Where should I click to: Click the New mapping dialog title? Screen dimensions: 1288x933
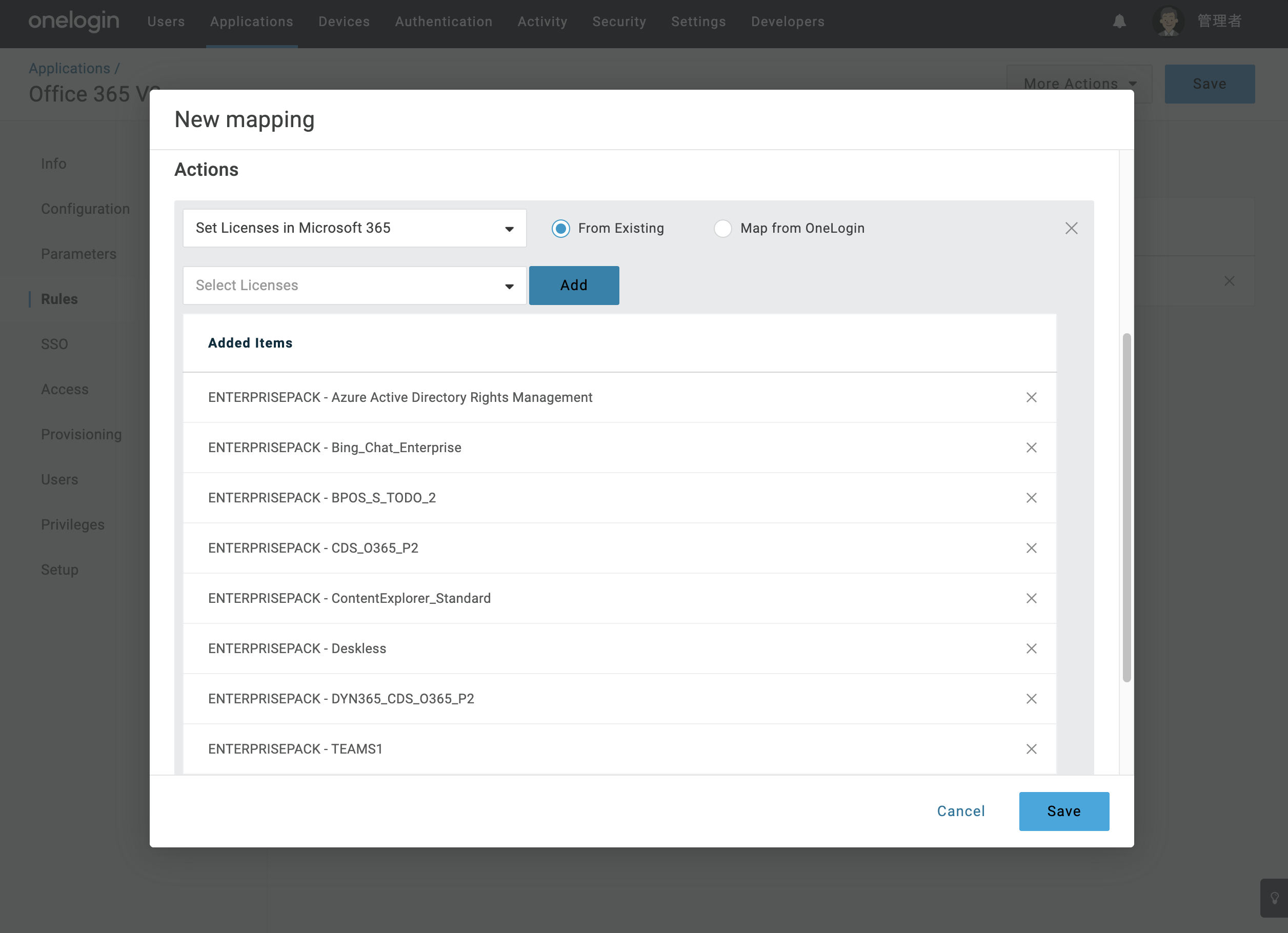pos(244,120)
